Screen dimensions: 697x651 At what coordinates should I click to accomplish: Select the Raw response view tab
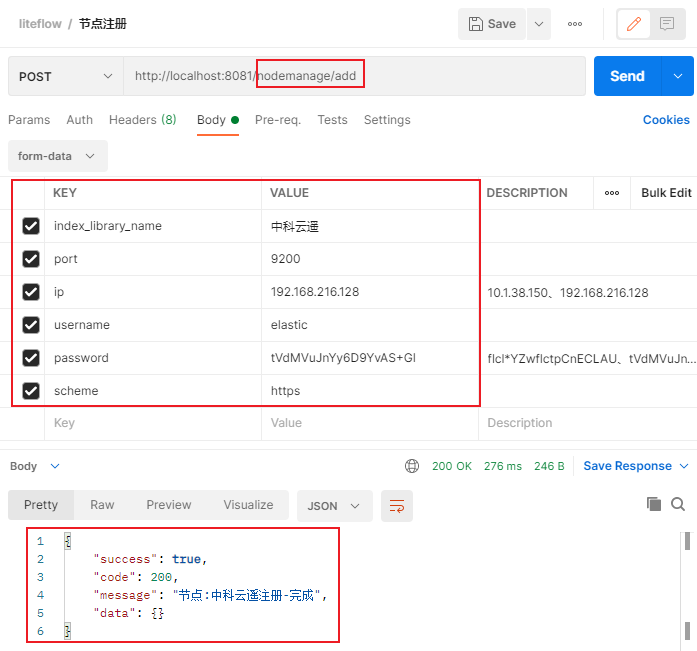point(102,505)
